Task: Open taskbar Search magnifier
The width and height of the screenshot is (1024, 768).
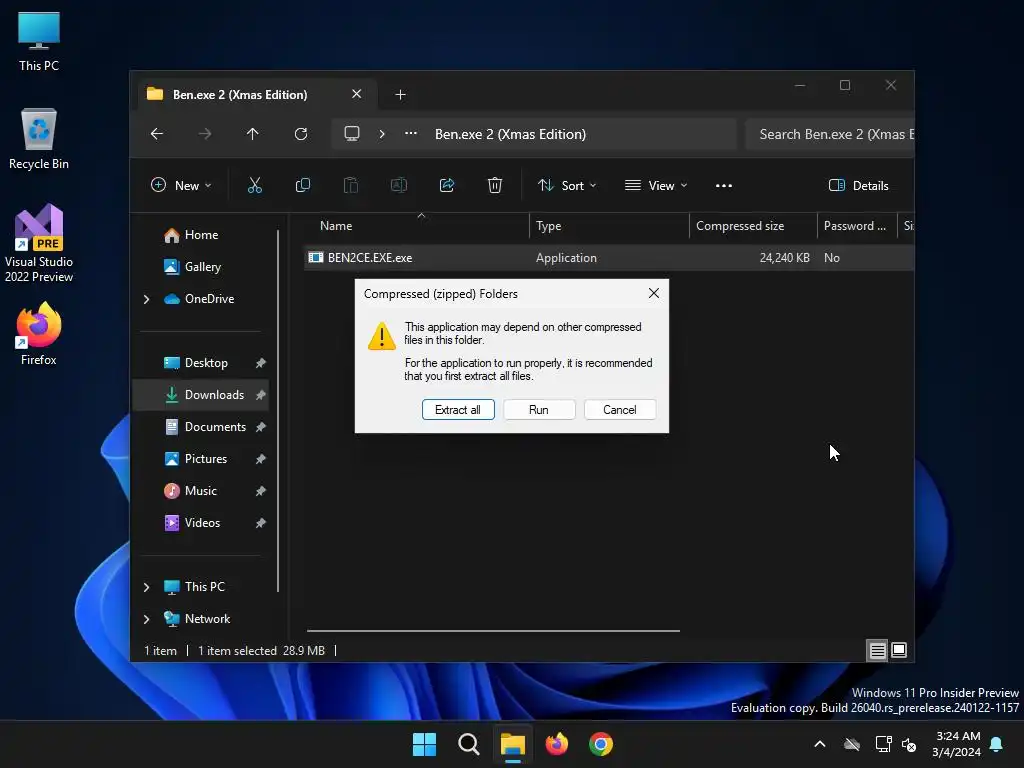Action: pyautogui.click(x=468, y=744)
